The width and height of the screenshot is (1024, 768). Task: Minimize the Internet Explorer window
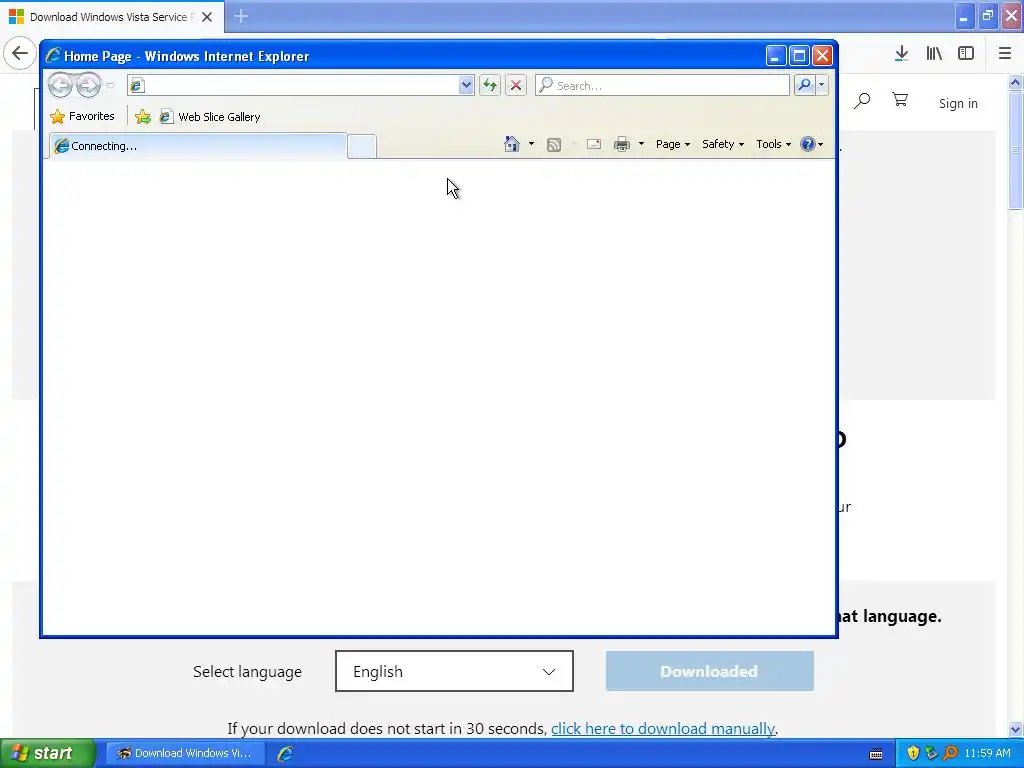pyautogui.click(x=775, y=56)
